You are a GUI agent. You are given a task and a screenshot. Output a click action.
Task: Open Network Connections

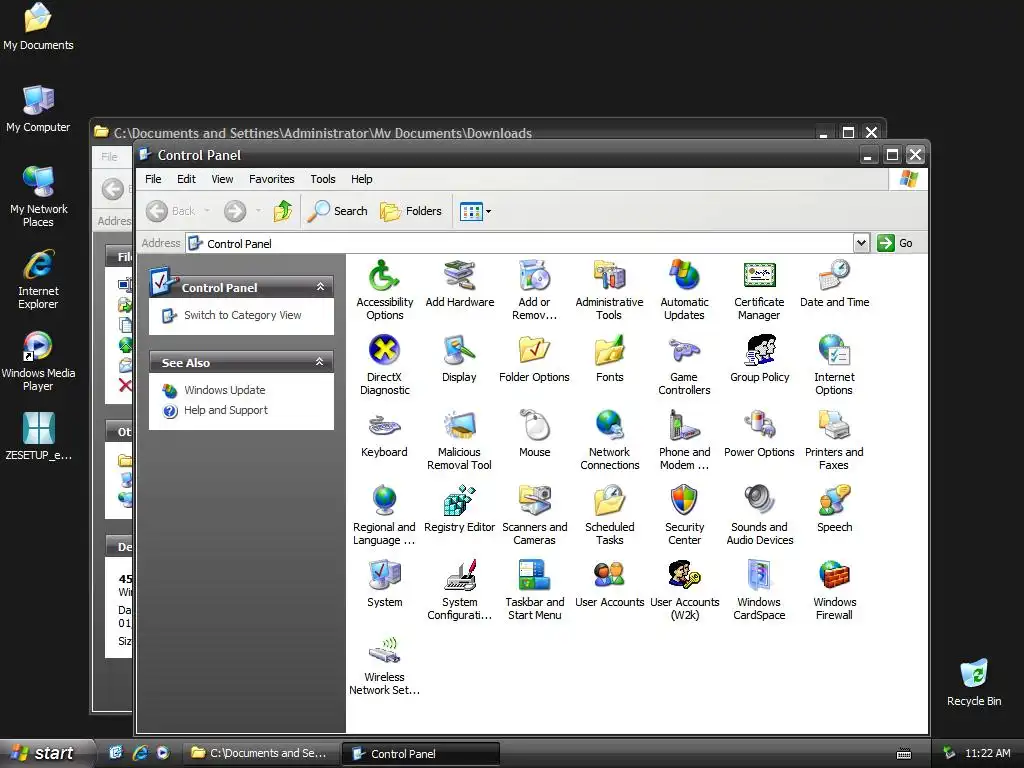tap(609, 440)
